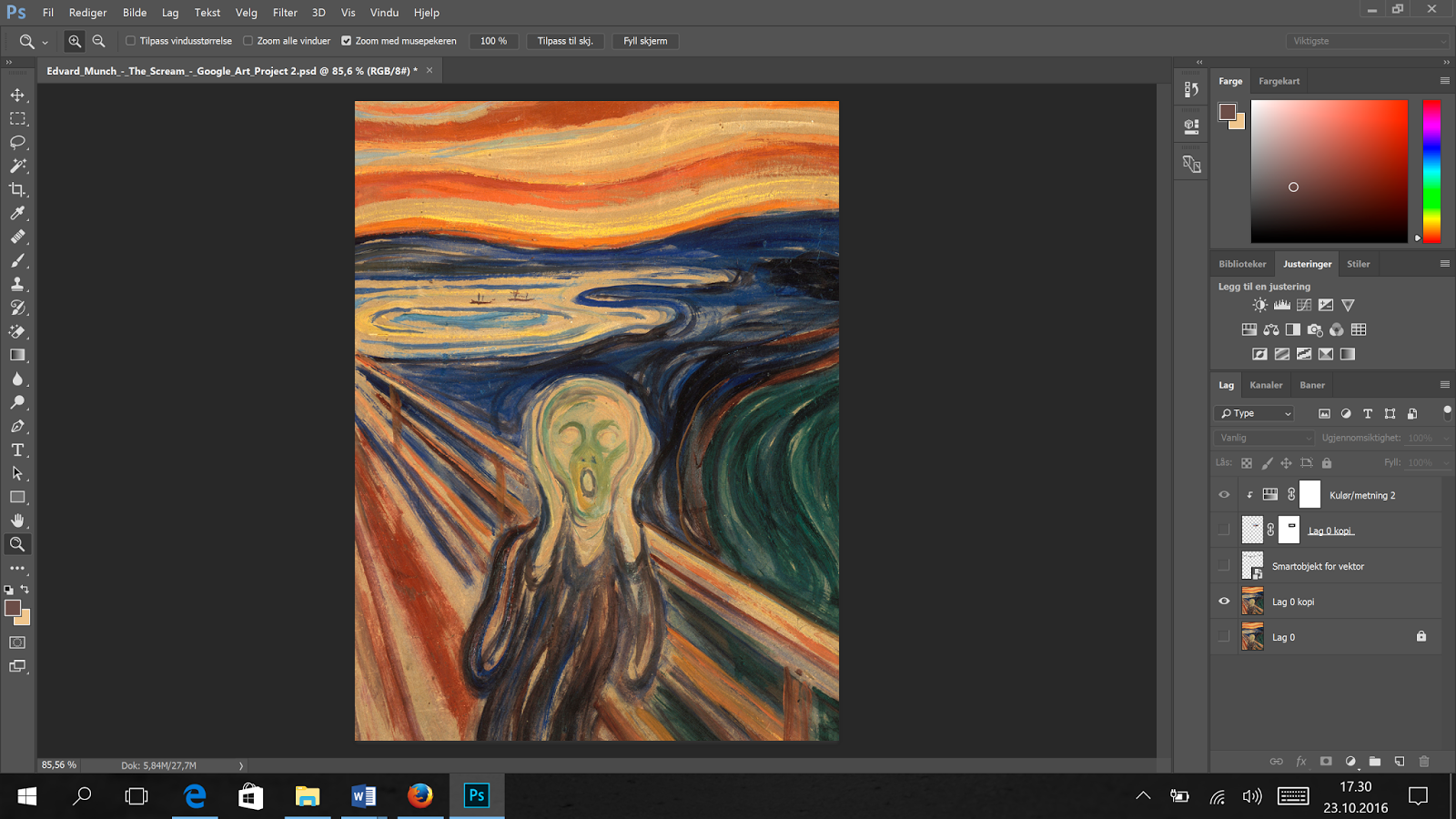Select the History Brush tool
Image resolution: width=1456 pixels, height=819 pixels.
(17, 308)
